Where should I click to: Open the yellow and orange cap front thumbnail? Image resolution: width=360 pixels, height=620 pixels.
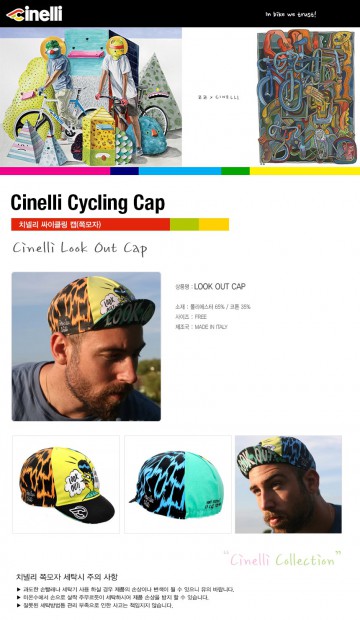point(66,484)
